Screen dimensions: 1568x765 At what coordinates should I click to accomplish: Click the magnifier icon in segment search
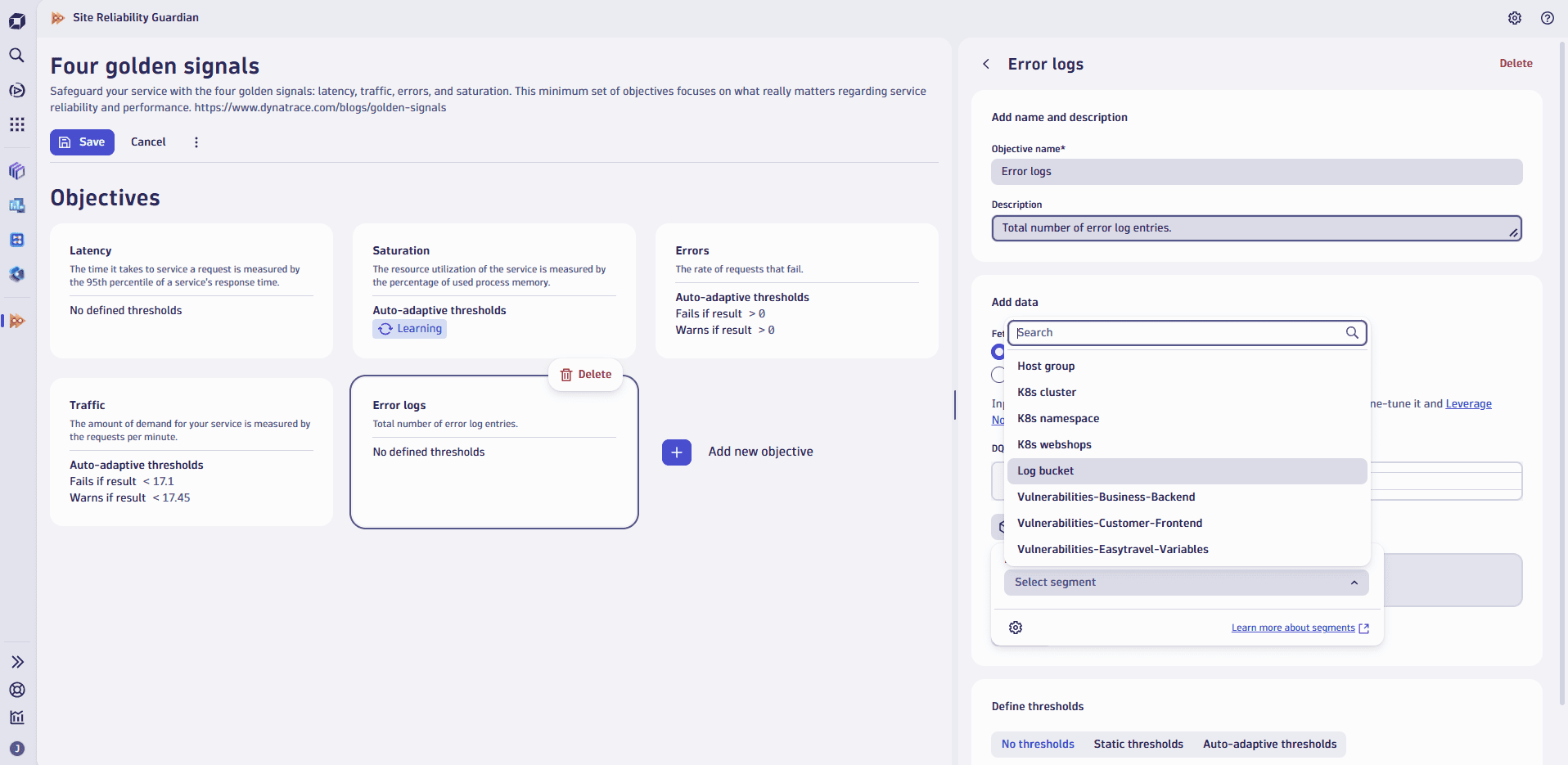(1352, 333)
